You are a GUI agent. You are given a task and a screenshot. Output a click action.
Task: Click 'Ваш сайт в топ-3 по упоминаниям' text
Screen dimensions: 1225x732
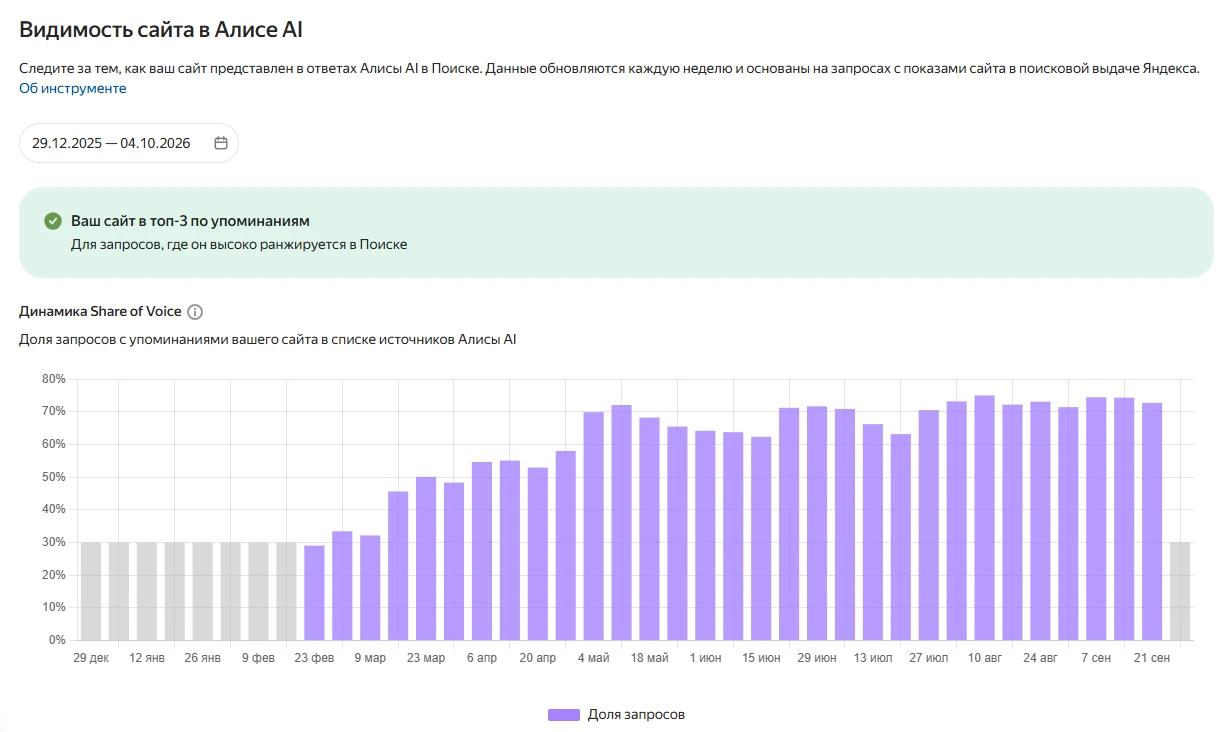[x=190, y=221]
